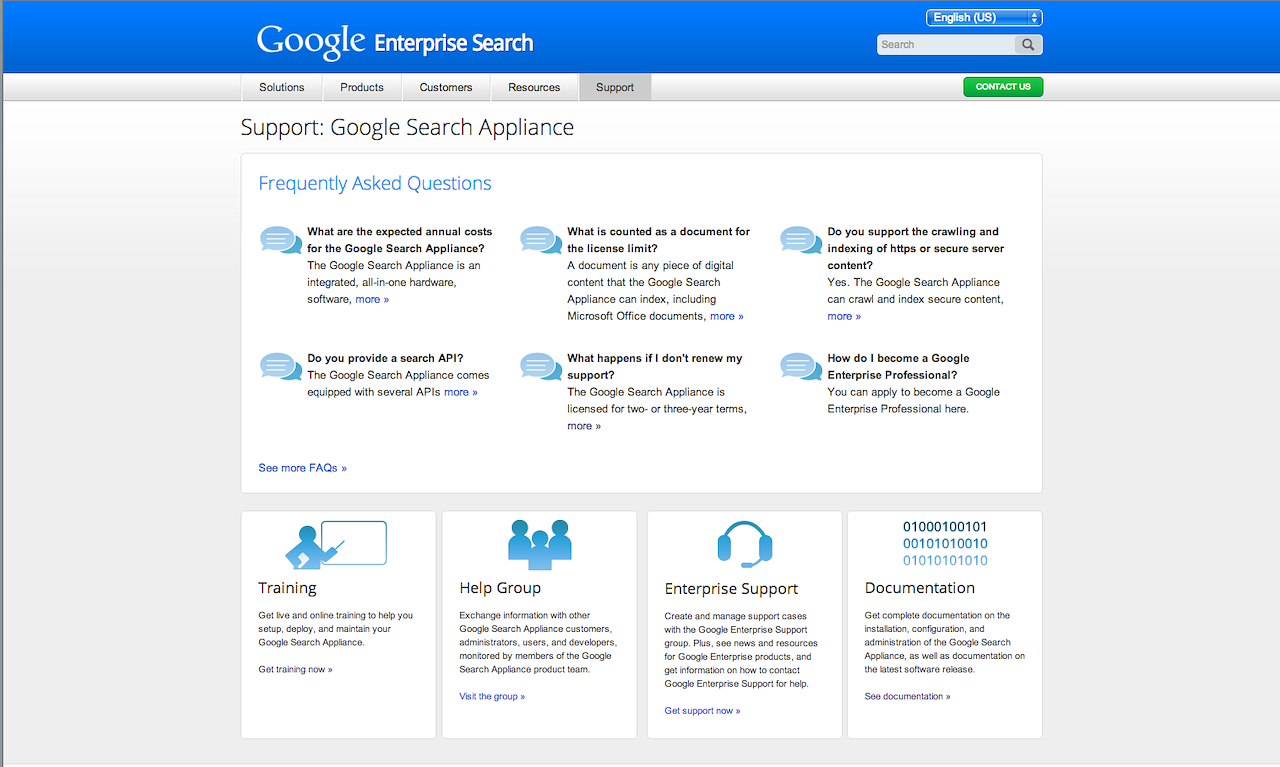Click the Google Enterprise Search logo
Image resolution: width=1280 pixels, height=767 pixels.
pyautogui.click(x=395, y=42)
